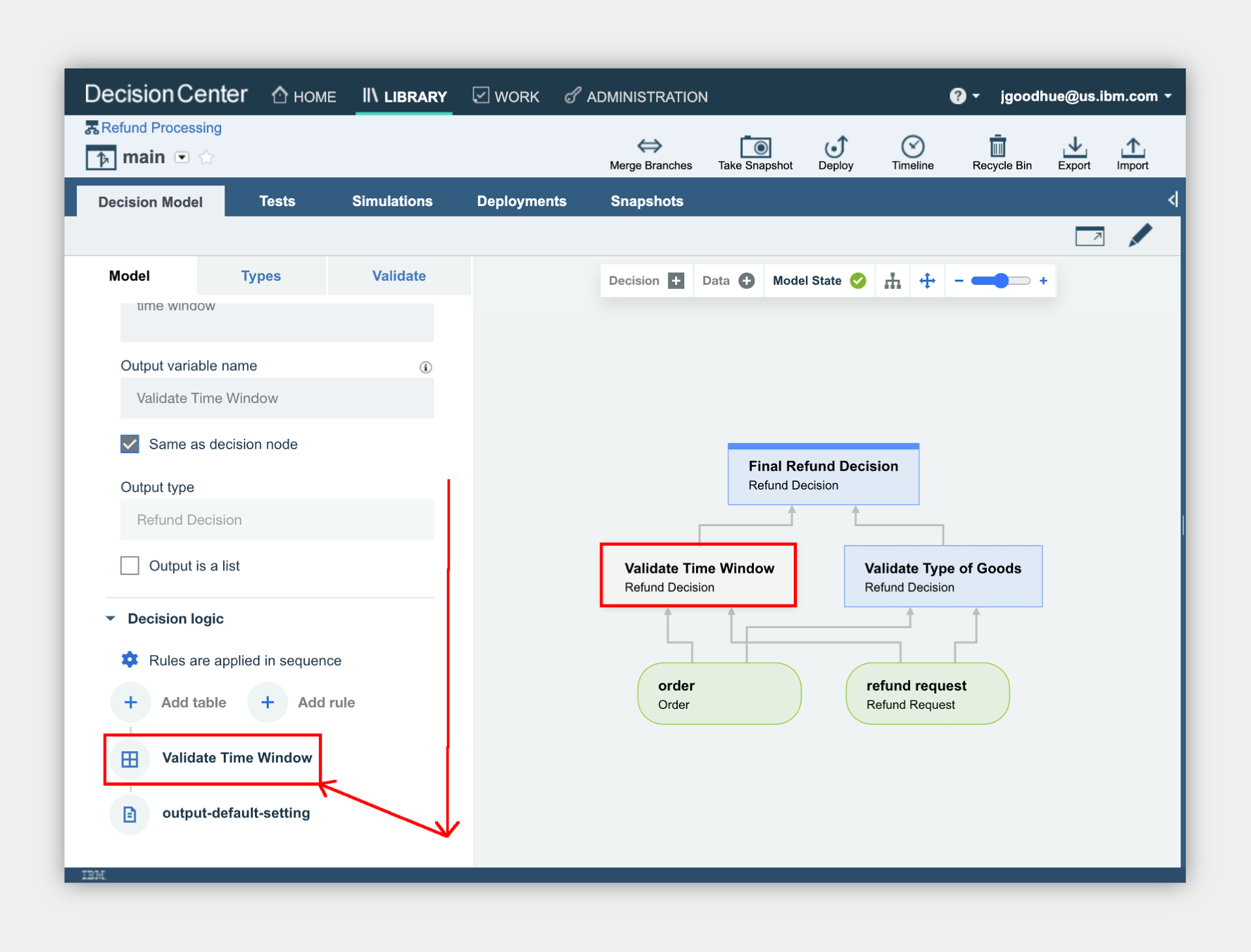This screenshot has width=1251, height=952.
Task: Click the Add rule label
Action: coord(326,702)
